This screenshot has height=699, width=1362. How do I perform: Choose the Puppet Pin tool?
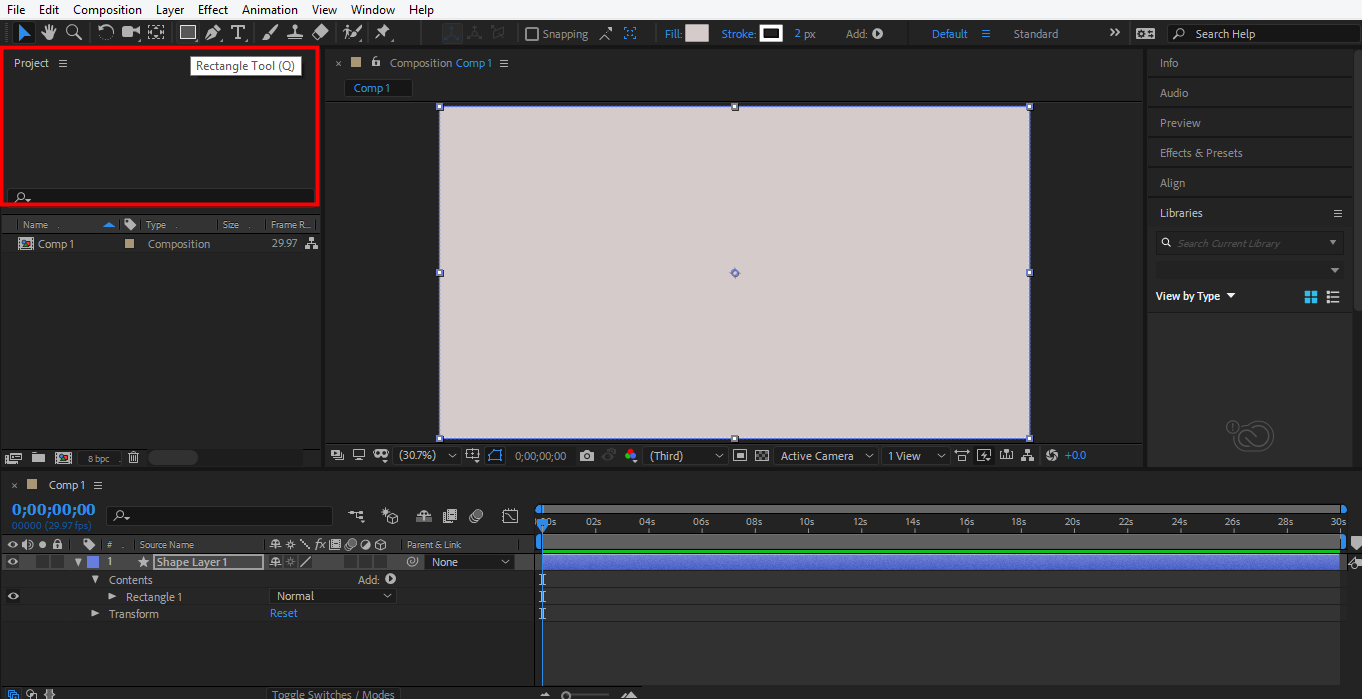coord(382,33)
